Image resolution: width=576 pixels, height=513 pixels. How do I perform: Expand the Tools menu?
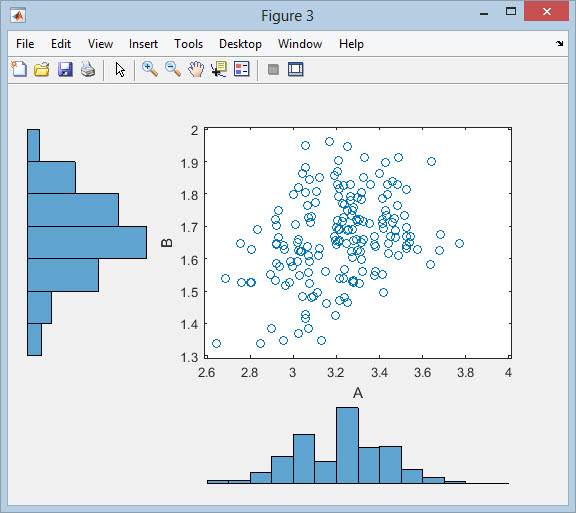tap(188, 44)
